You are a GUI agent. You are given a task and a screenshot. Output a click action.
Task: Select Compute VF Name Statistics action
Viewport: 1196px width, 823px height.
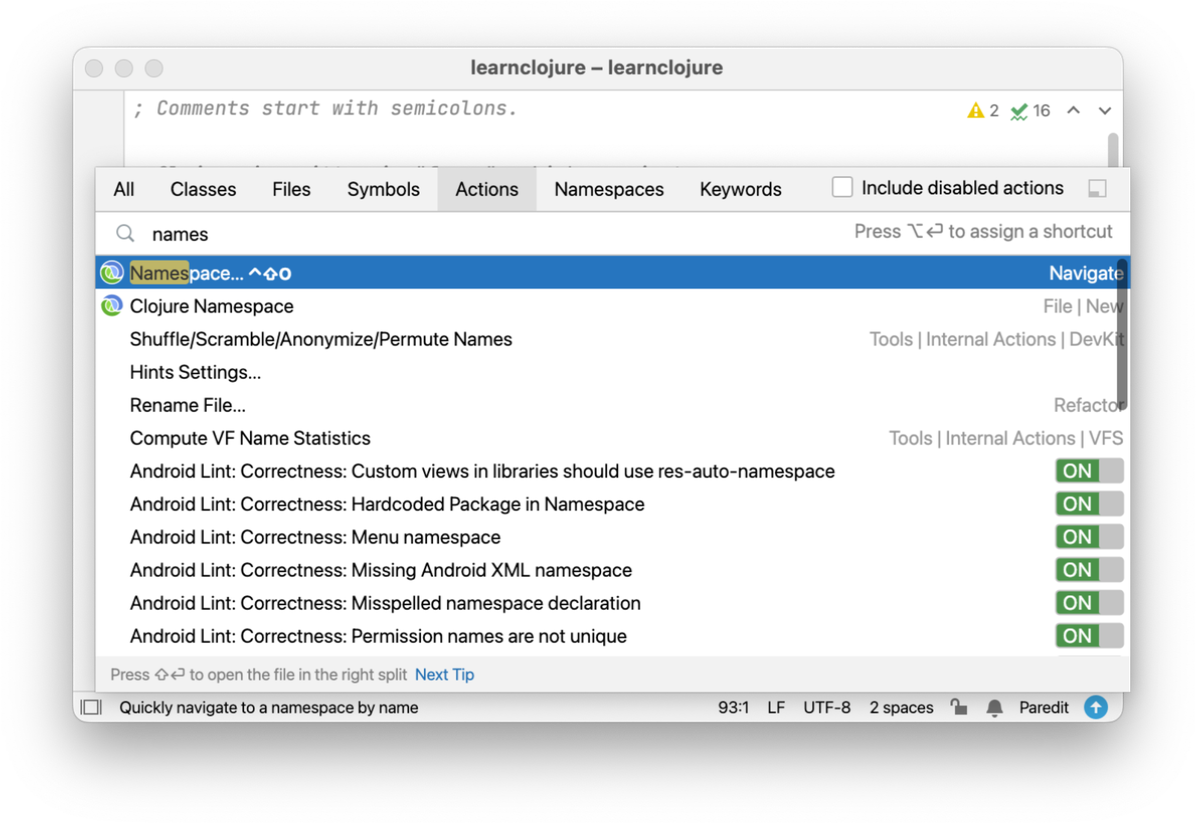click(x=612, y=438)
